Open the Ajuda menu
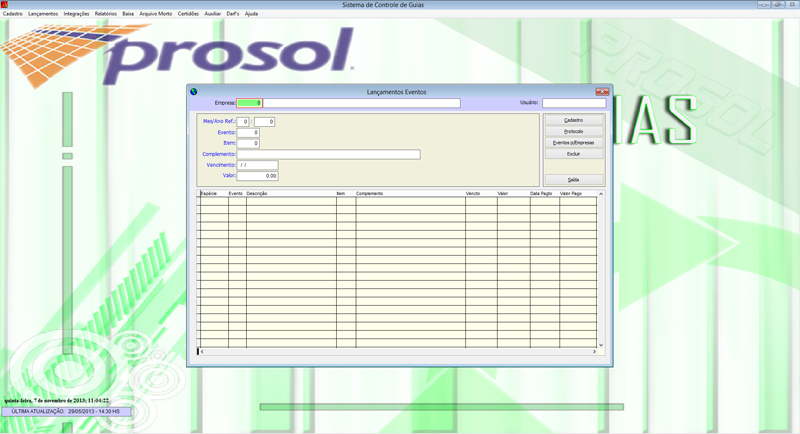Viewport: 800px width, 434px height. pyautogui.click(x=251, y=14)
